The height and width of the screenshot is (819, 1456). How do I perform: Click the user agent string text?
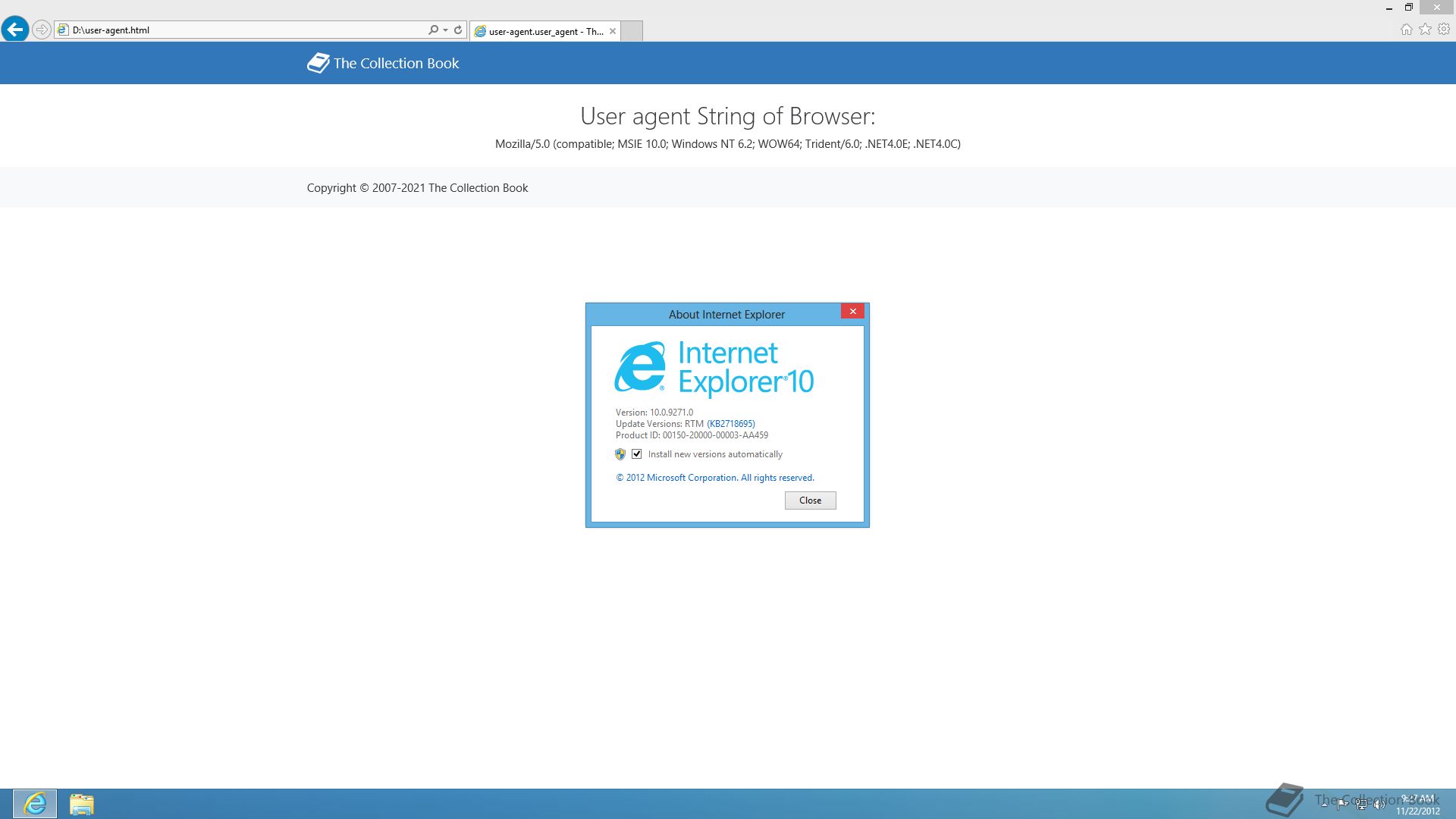click(x=728, y=144)
